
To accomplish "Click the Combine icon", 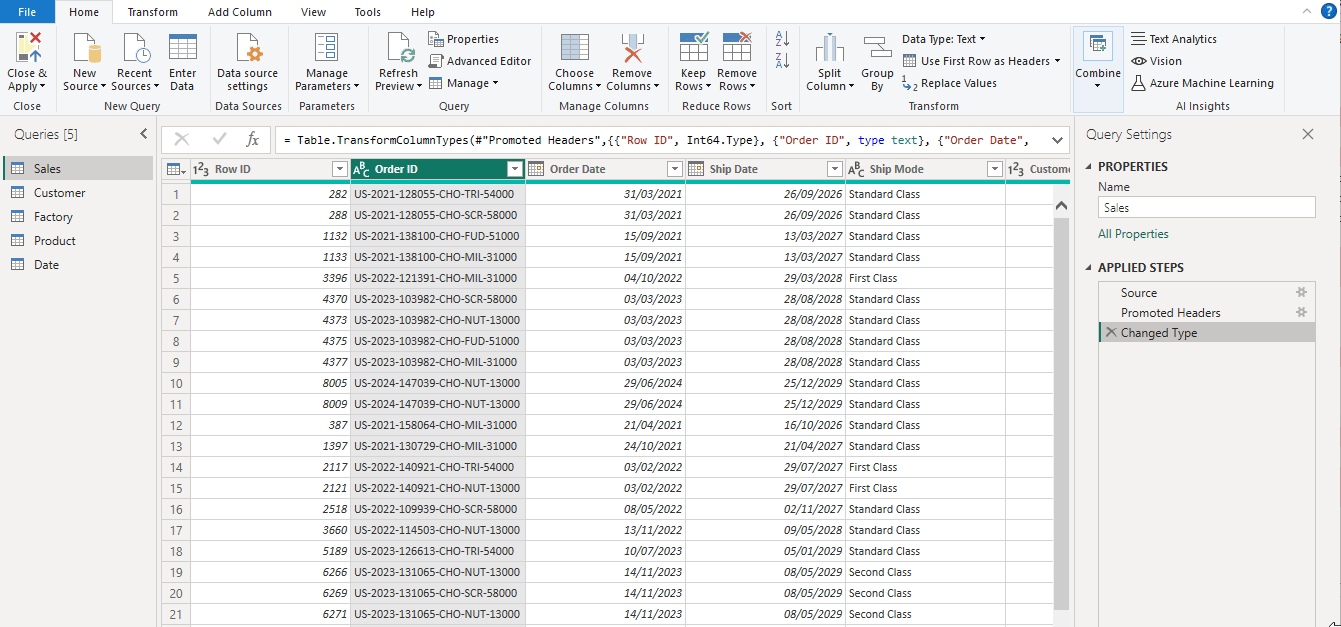I will [1098, 44].
